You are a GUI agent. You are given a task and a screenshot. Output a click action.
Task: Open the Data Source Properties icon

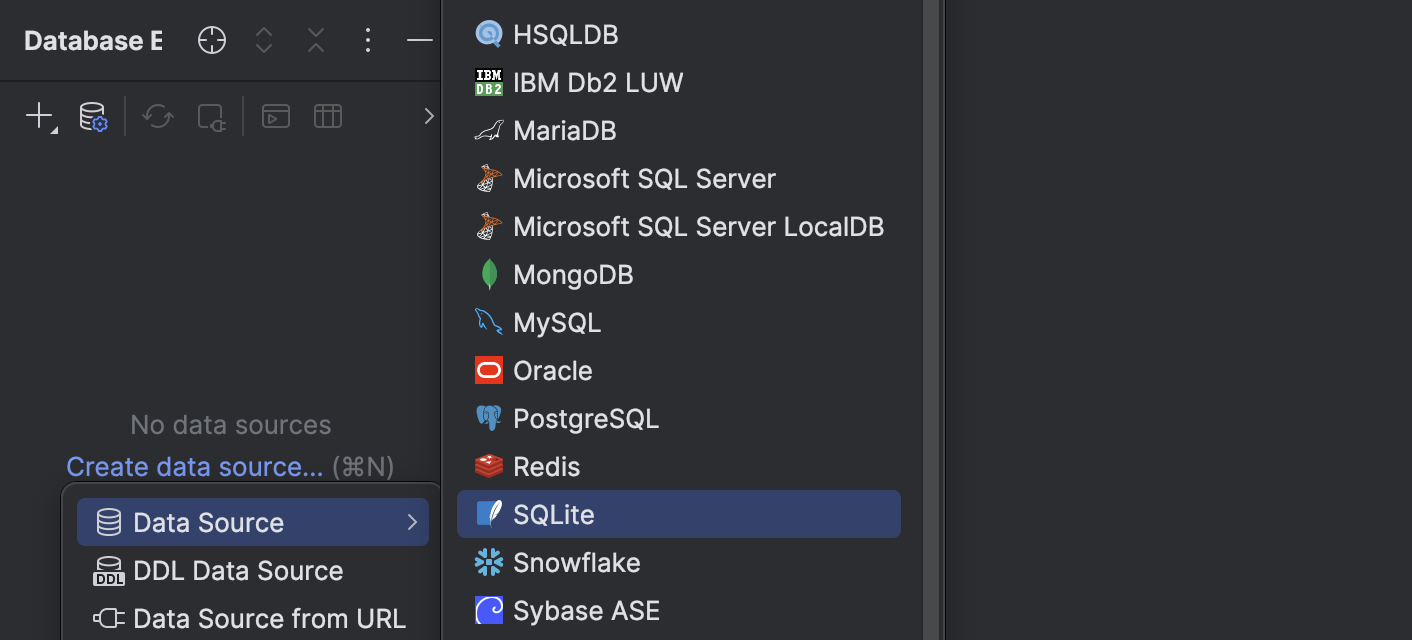pyautogui.click(x=92, y=116)
